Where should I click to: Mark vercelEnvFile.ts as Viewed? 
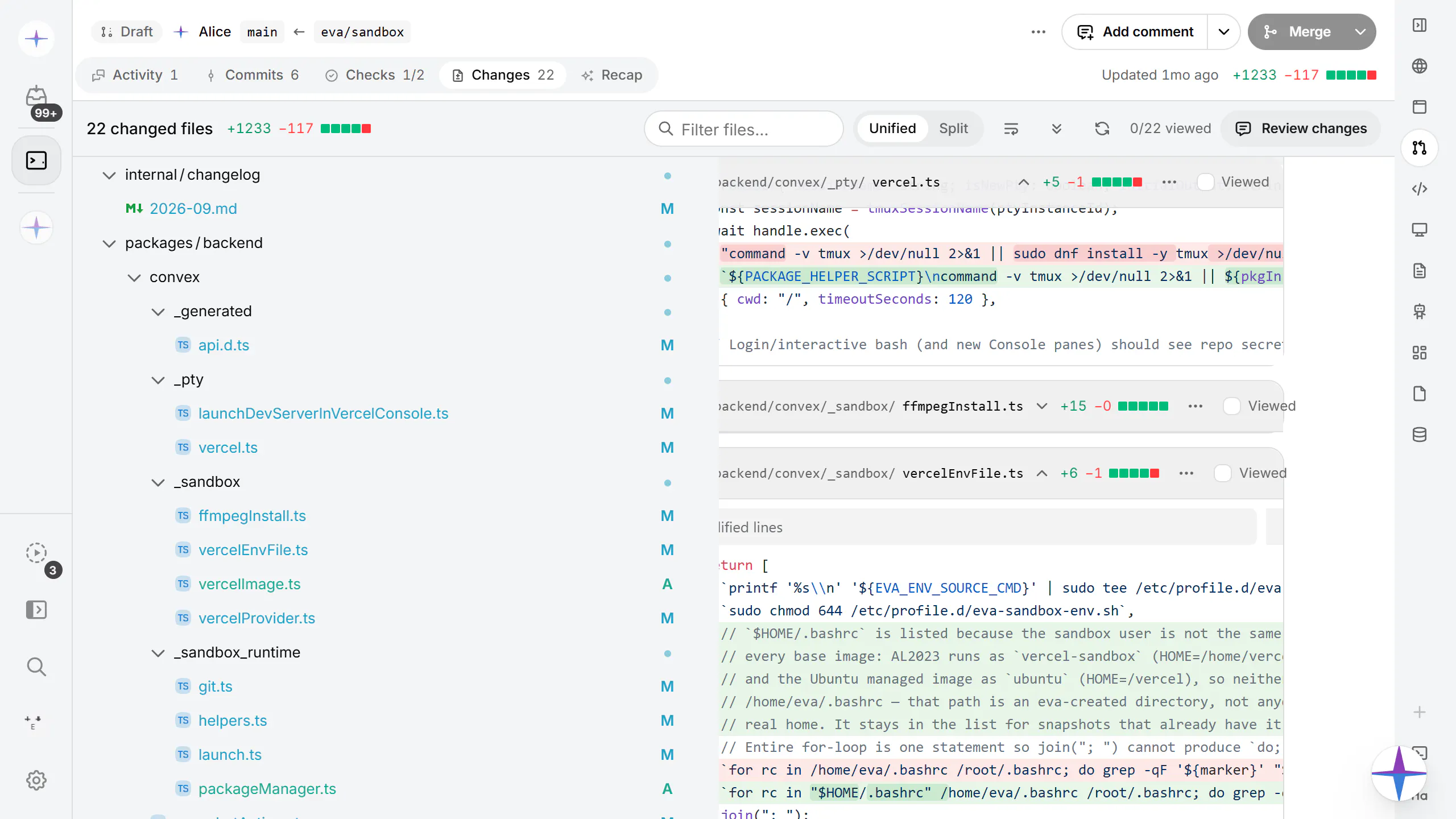point(1223,473)
